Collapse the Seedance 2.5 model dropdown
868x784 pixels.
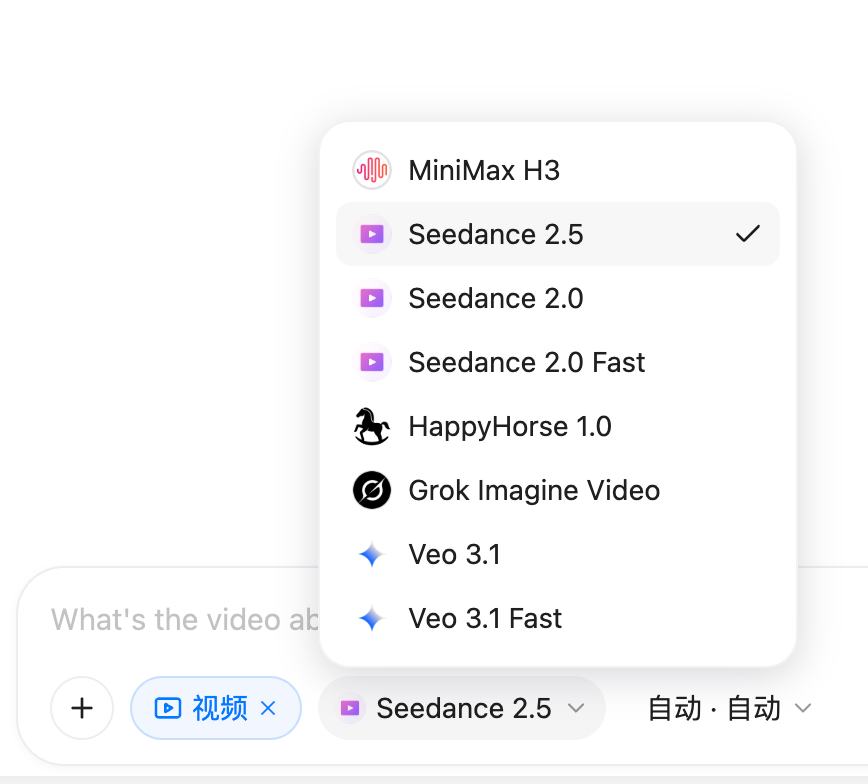(x=462, y=708)
